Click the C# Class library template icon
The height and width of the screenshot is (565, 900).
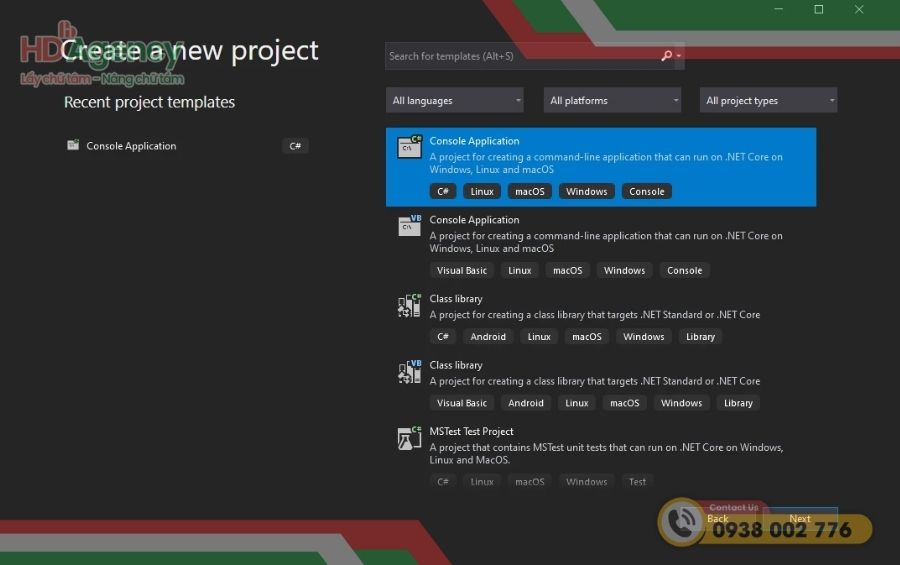[x=409, y=305]
